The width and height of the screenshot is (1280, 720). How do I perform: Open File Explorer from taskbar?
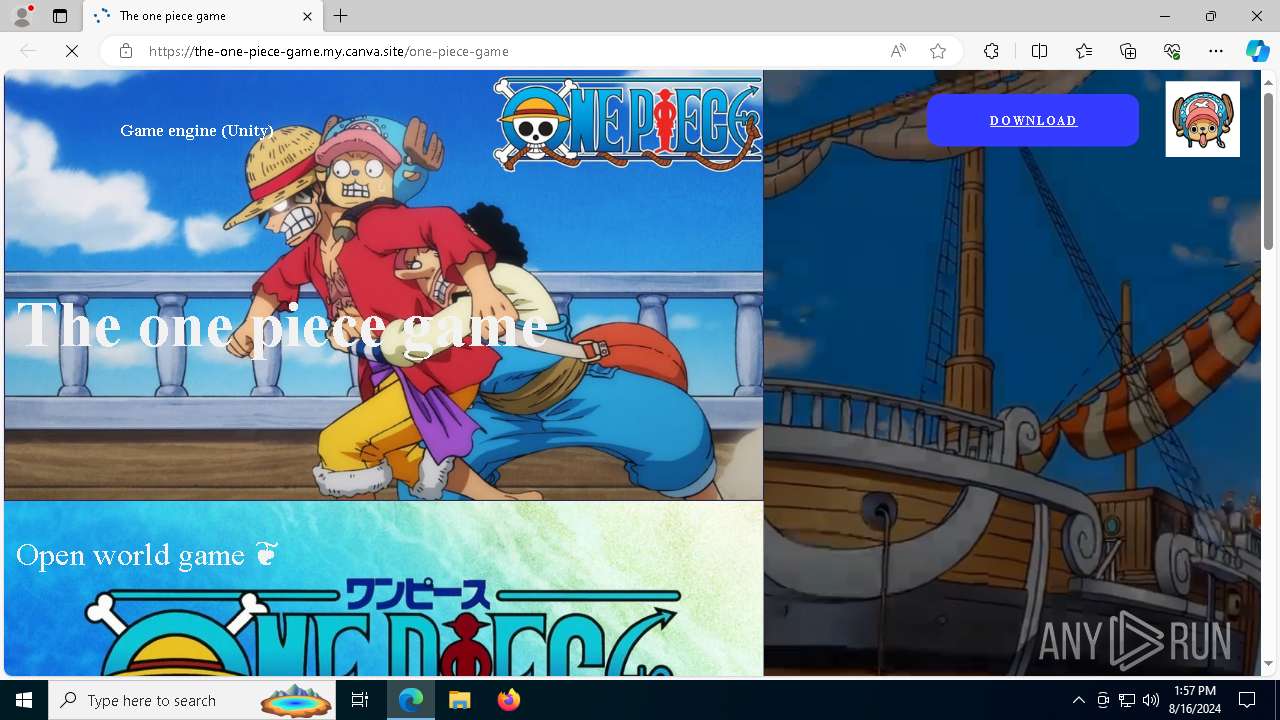coord(459,700)
